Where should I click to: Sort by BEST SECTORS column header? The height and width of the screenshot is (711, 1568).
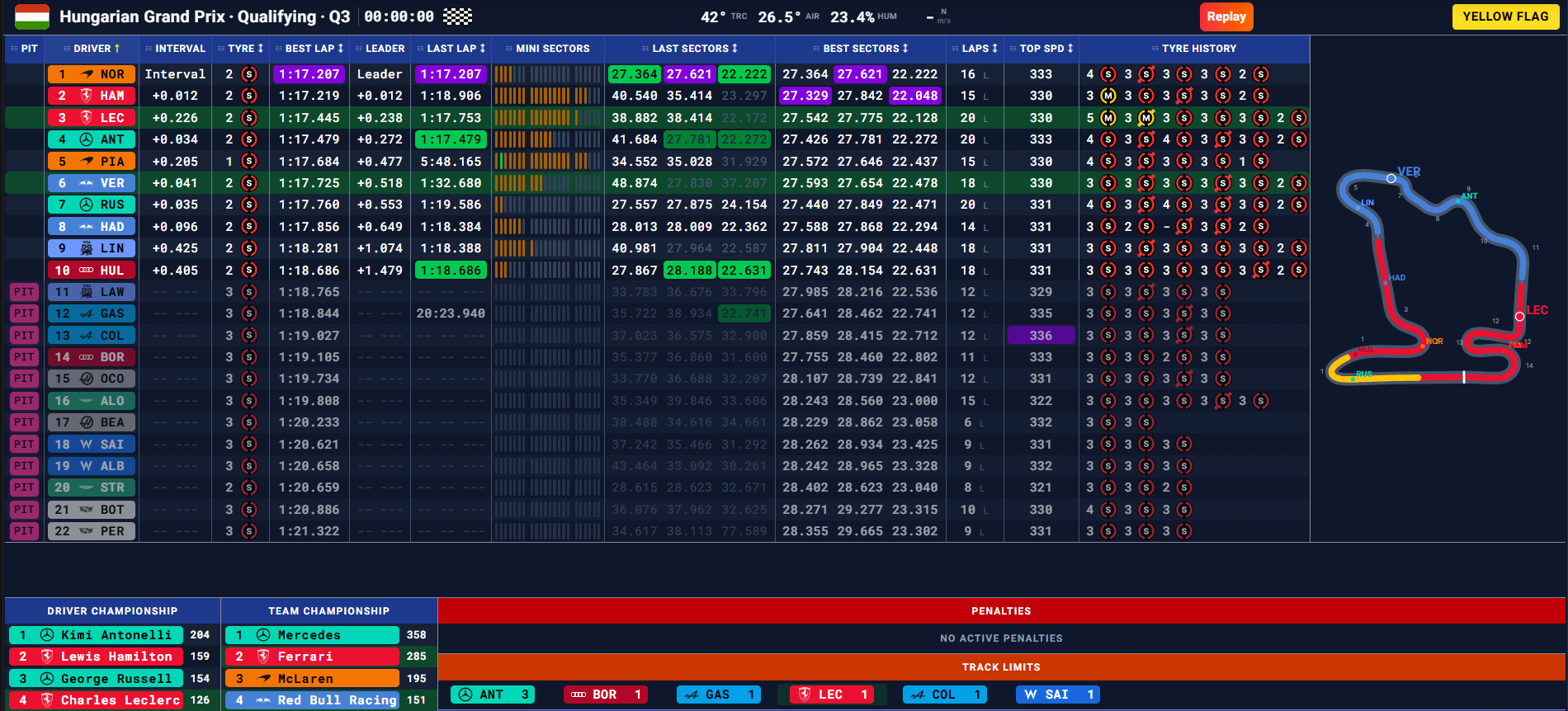861,49
